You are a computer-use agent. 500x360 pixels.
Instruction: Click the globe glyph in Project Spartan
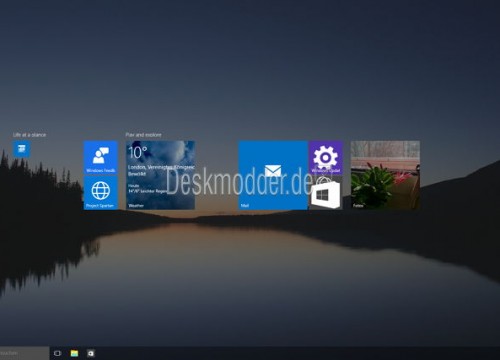[x=100, y=190]
